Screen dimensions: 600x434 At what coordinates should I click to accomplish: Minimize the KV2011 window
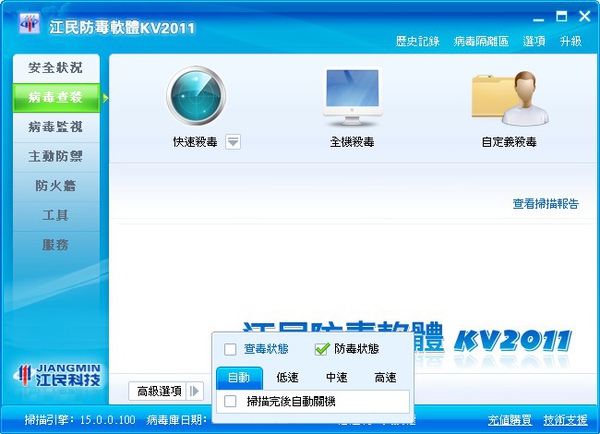[538, 19]
